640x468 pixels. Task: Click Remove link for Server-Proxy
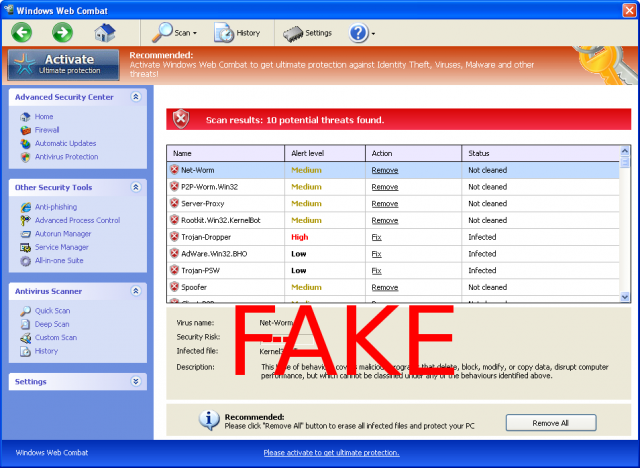[384, 204]
